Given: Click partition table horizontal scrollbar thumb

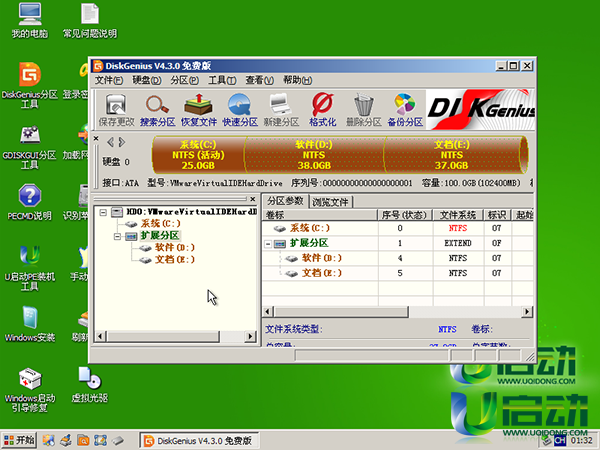Looking at the screenshot, I should pos(341,312).
